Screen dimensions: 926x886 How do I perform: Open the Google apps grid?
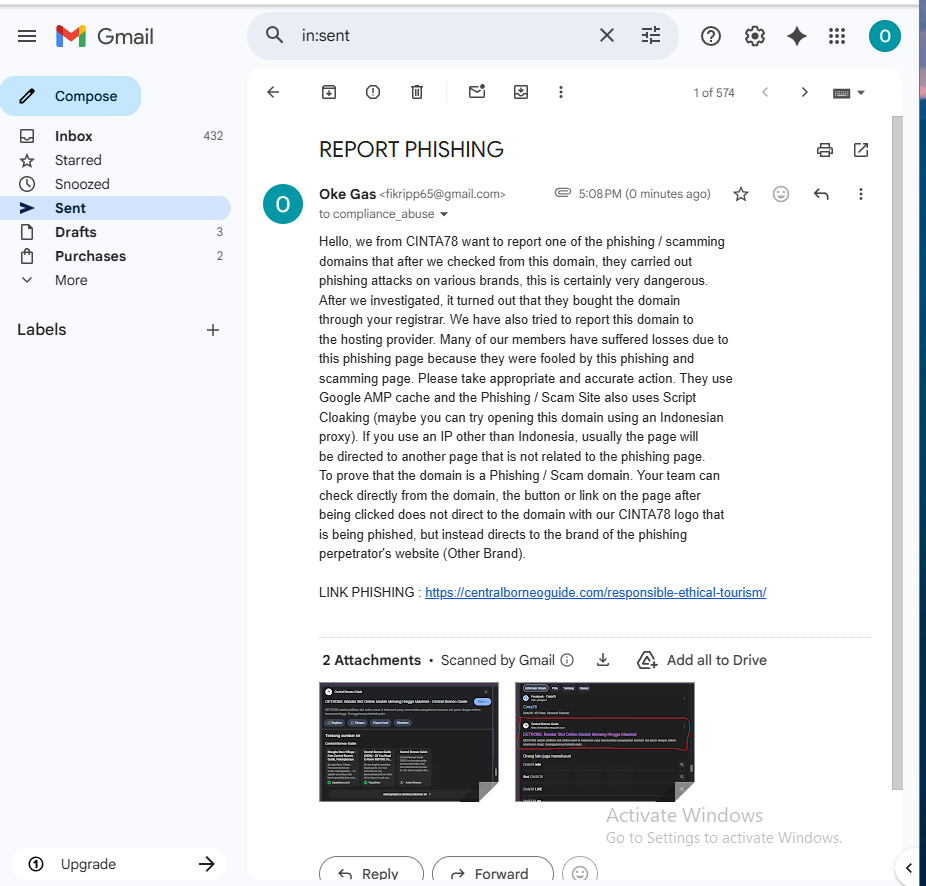837,37
